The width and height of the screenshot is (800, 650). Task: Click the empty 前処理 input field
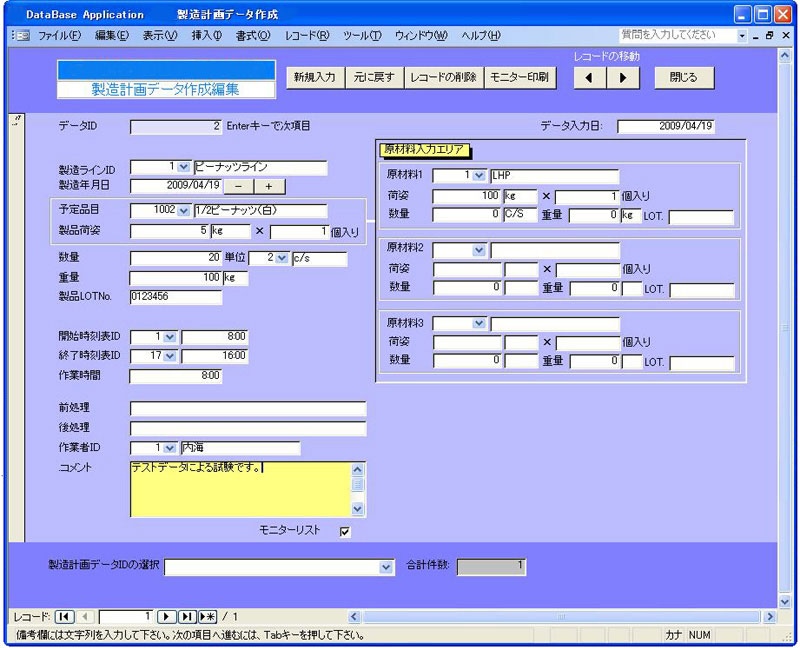(x=248, y=409)
